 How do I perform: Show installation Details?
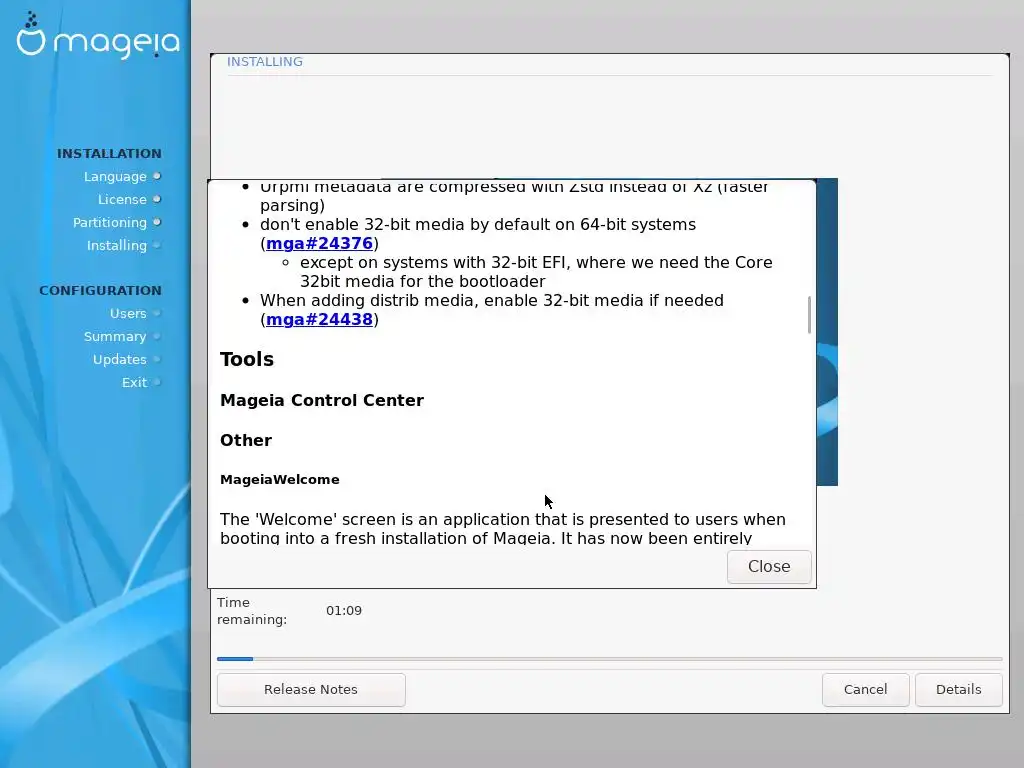click(x=958, y=690)
